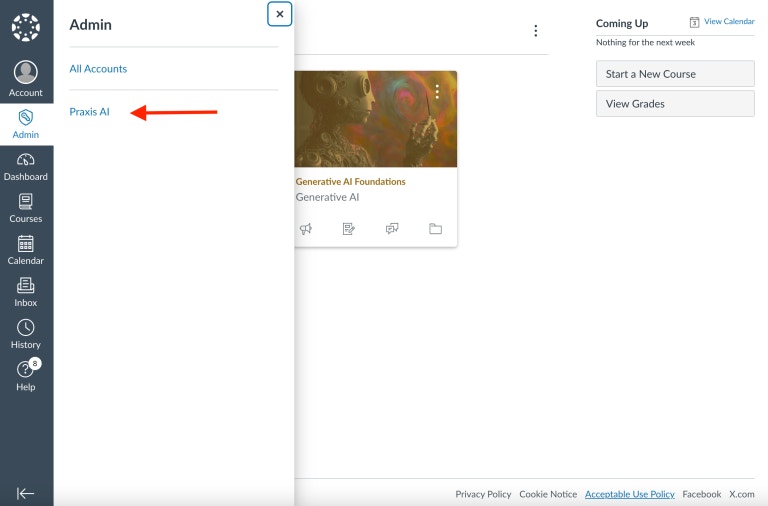Screen dimensions: 768x506
Task: Open Generative AI Foundations card options menu
Action: click(x=437, y=91)
